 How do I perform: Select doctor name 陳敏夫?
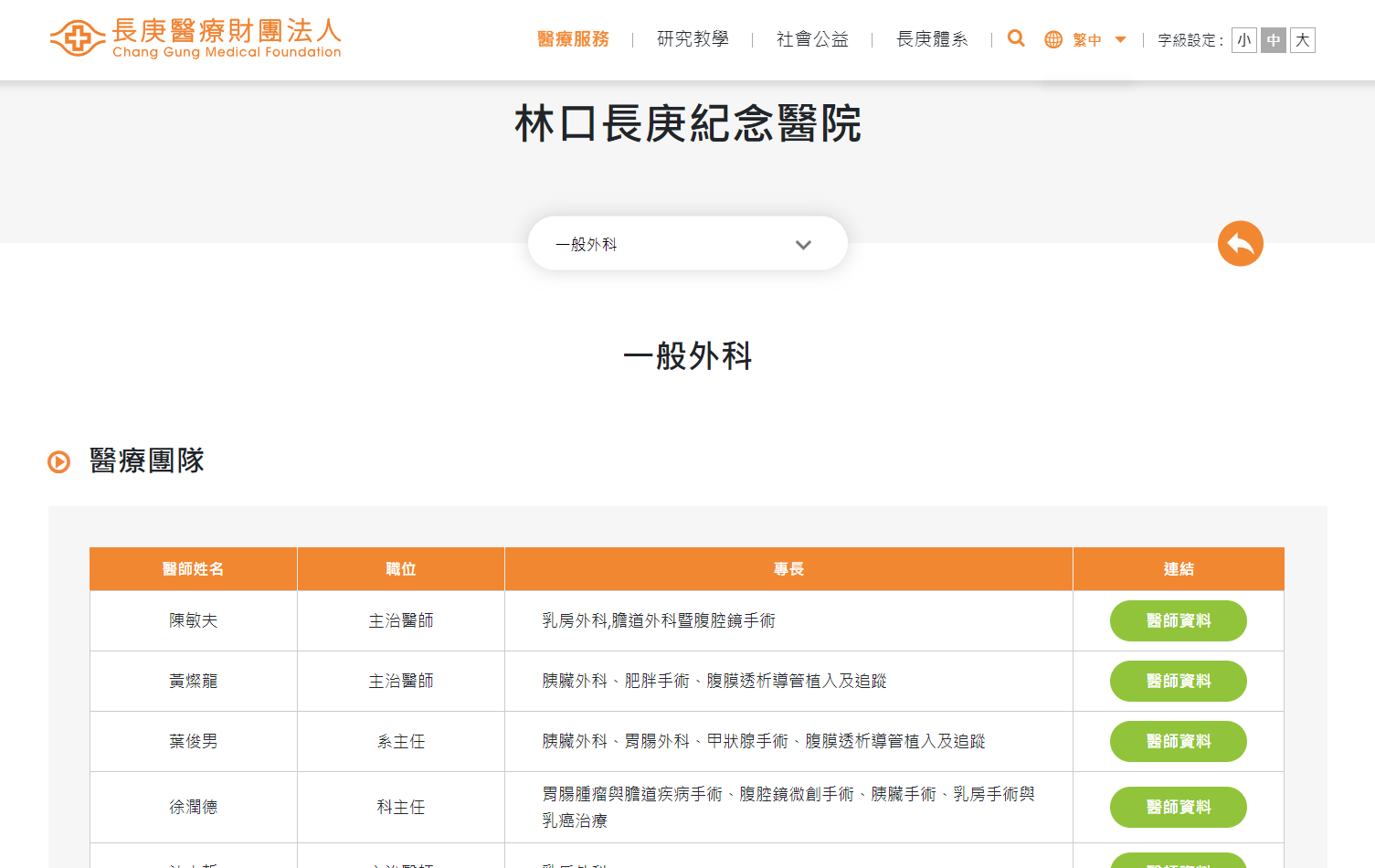(x=193, y=621)
